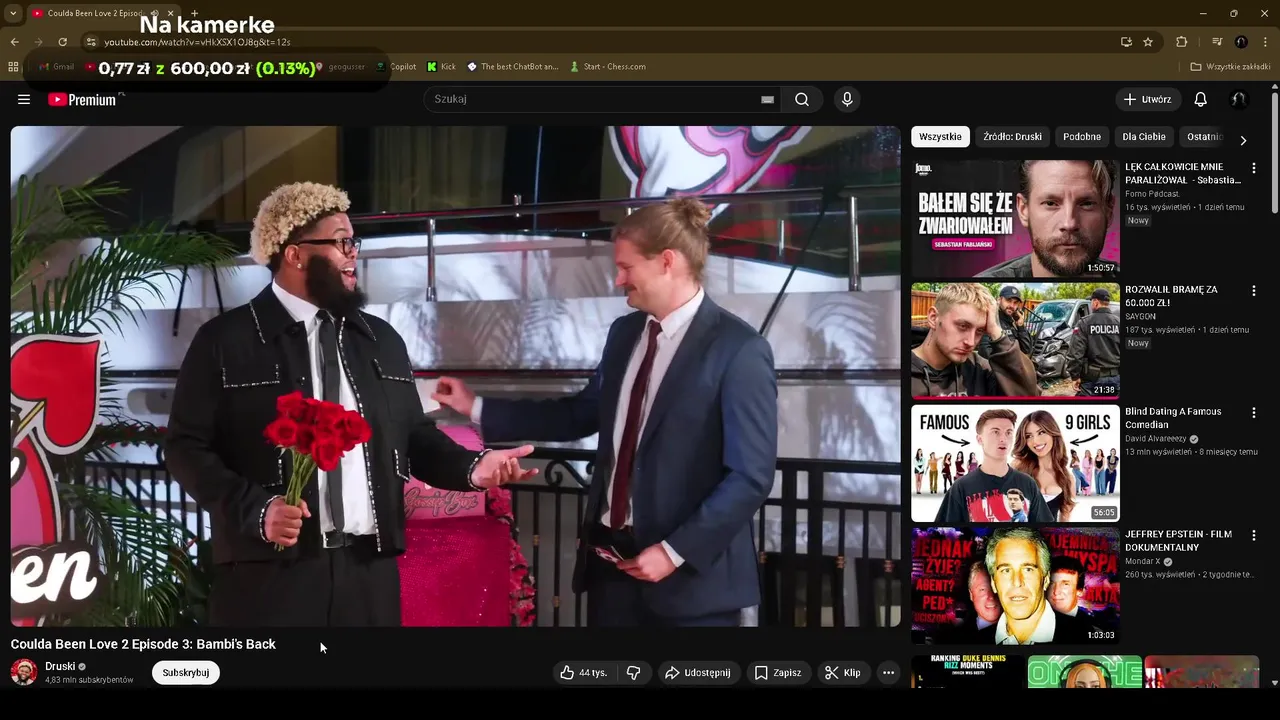Image resolution: width=1280 pixels, height=720 pixels.
Task: Open YouTube account avatar menu
Action: [1238, 99]
